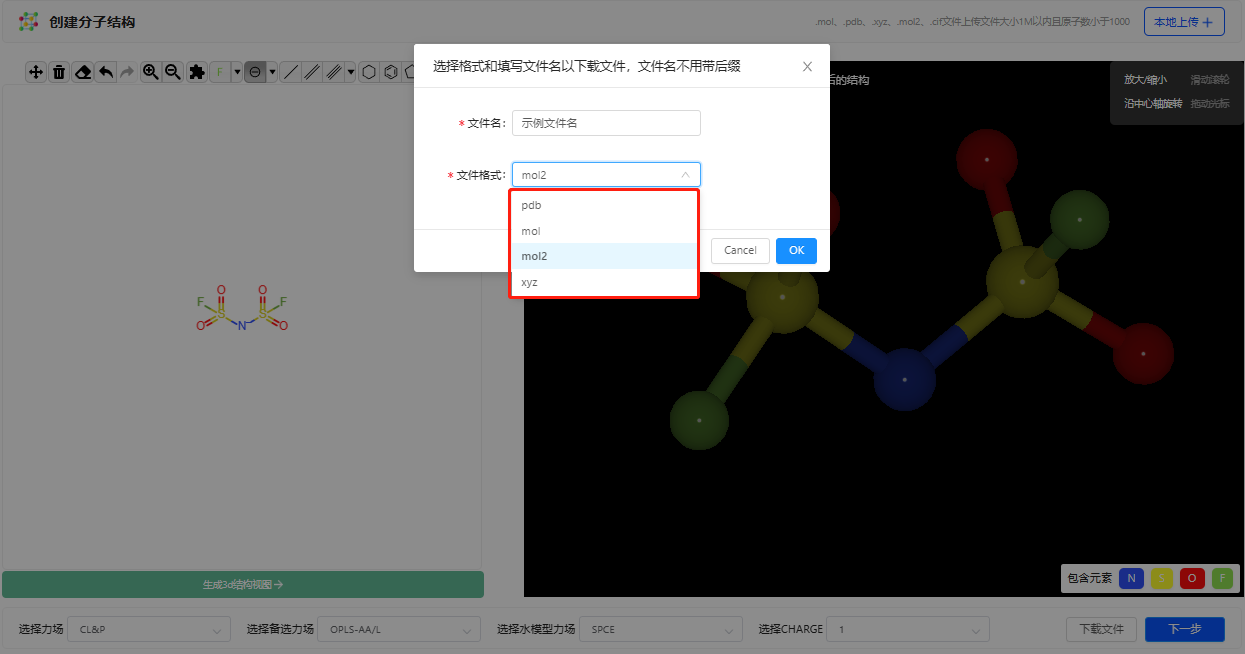Choose the pdb format option
Image resolution: width=1245 pixels, height=654 pixels.
(x=603, y=205)
